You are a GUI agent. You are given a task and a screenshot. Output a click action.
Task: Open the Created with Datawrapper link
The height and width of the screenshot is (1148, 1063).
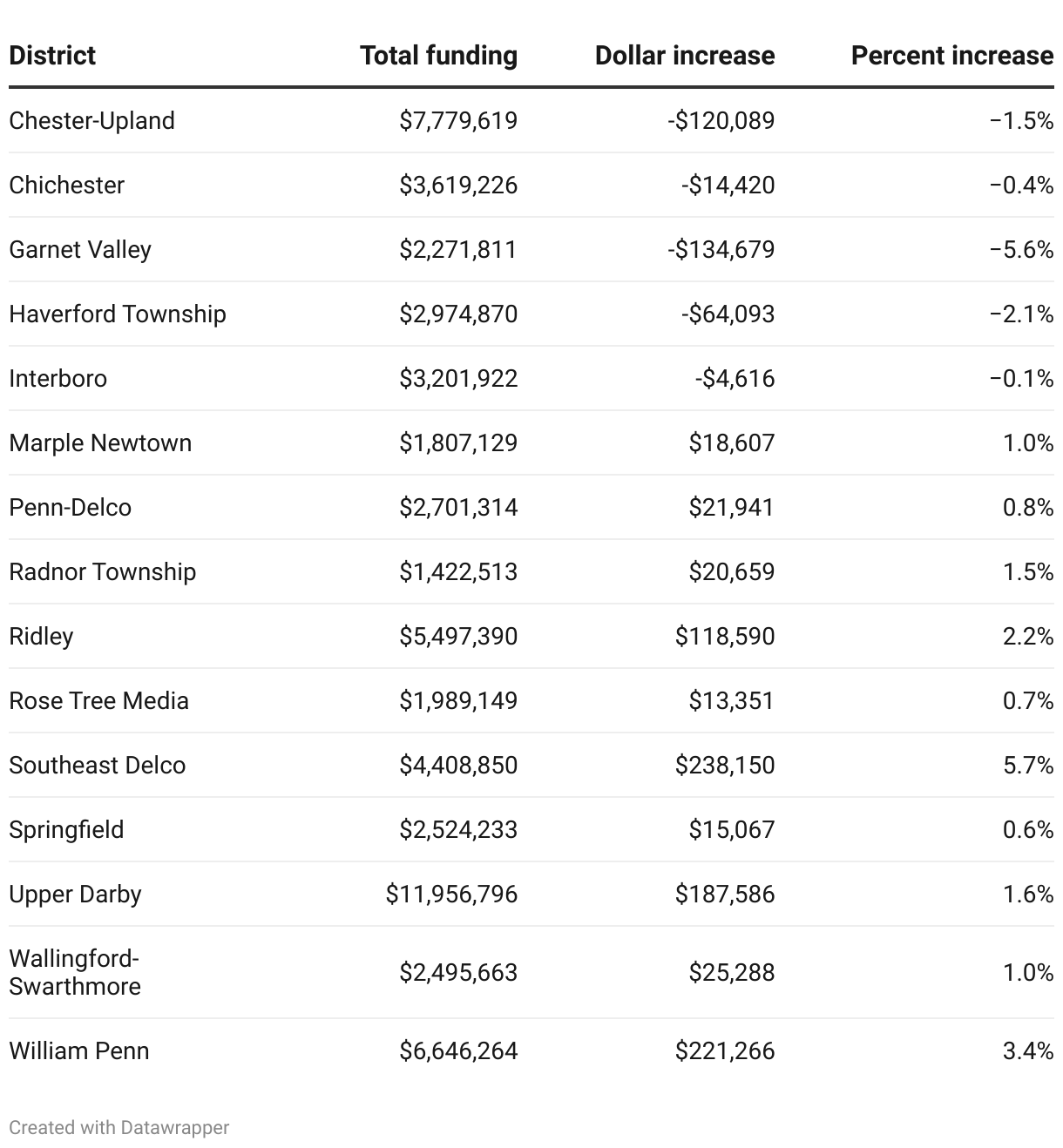coord(119,1127)
